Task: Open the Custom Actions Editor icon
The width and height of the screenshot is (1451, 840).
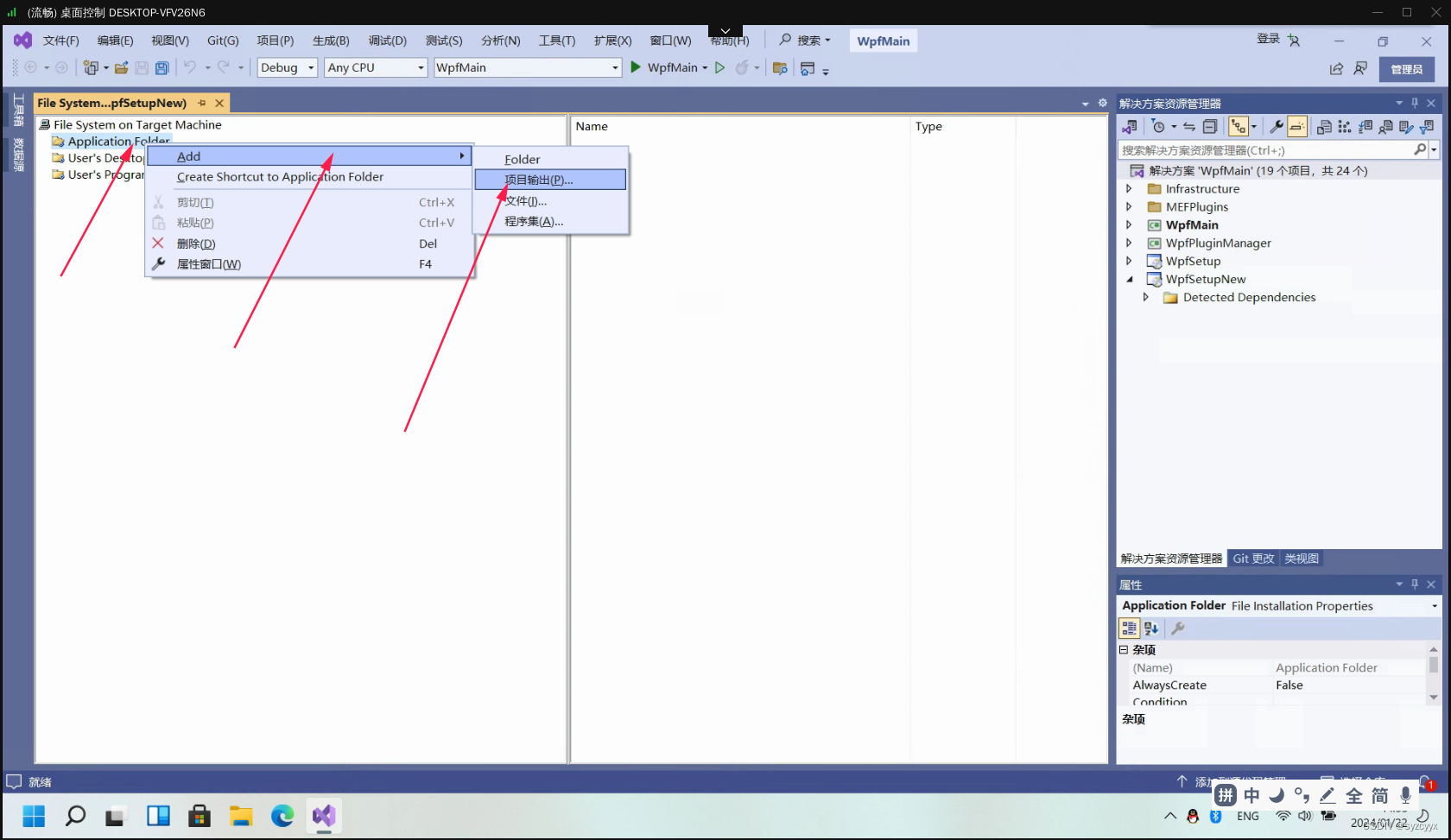Action: tap(1406, 127)
